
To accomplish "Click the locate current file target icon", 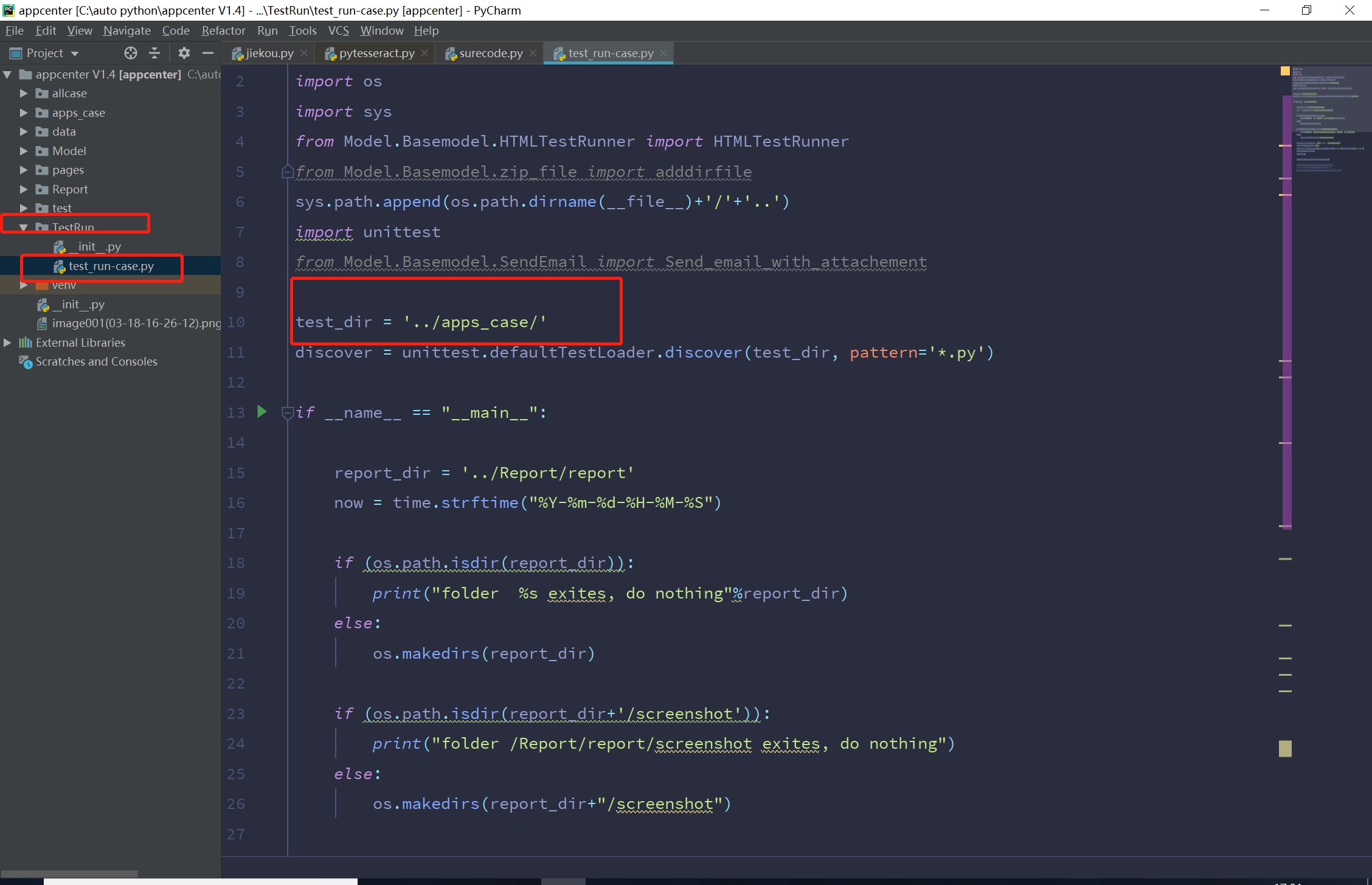I will 130,53.
